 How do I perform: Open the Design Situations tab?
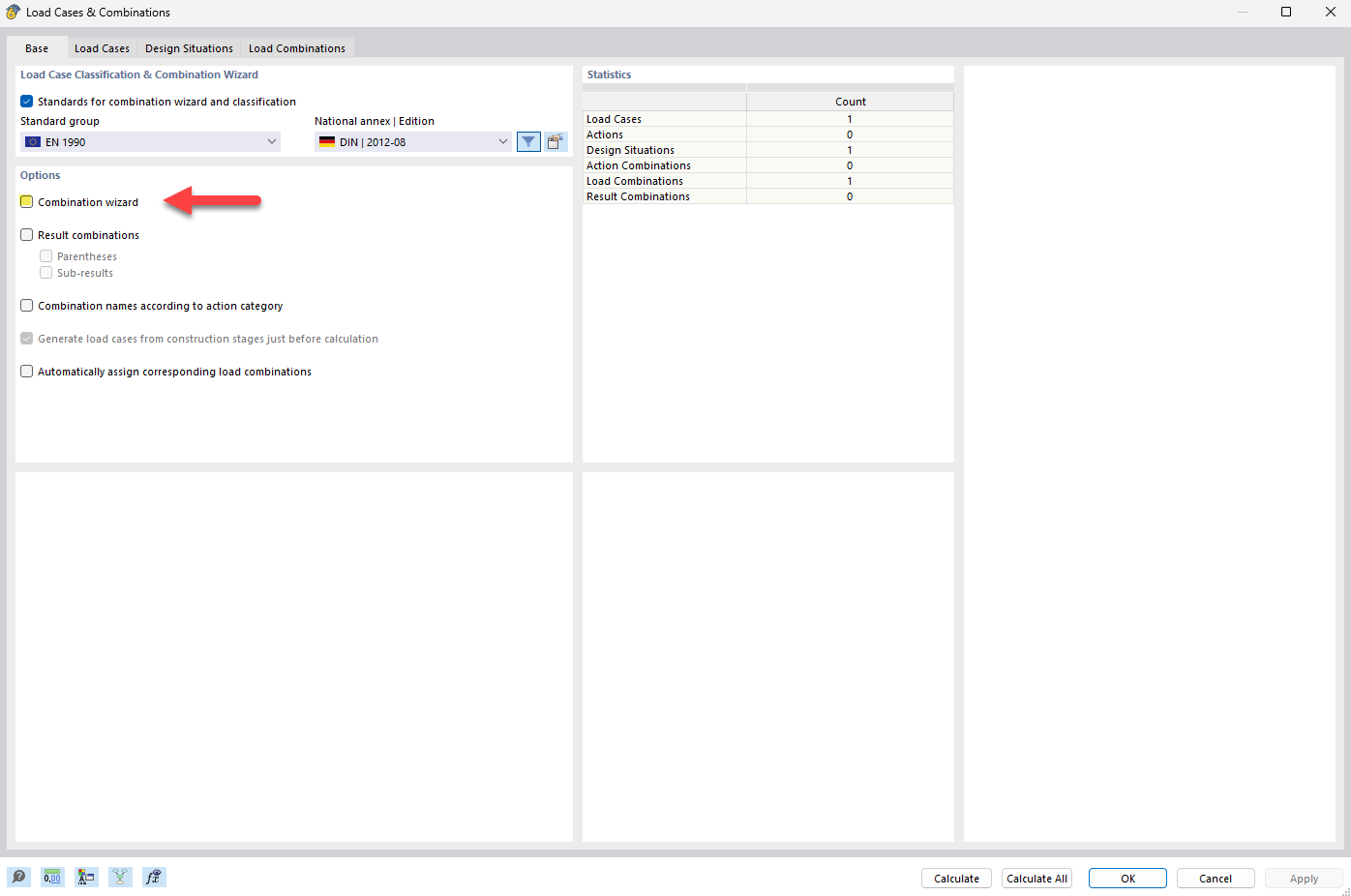tap(188, 47)
